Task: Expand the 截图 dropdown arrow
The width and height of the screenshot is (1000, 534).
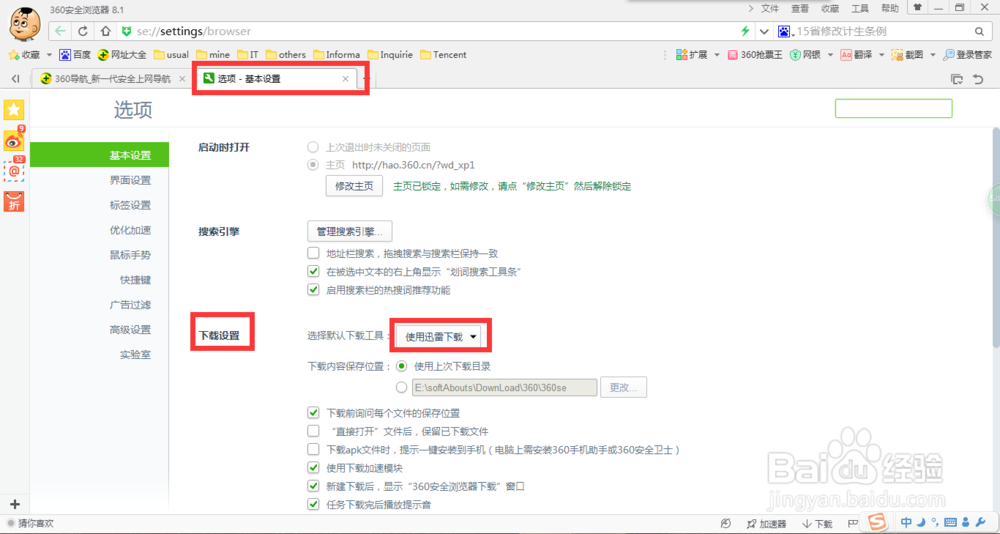Action: pyautogui.click(x=933, y=55)
